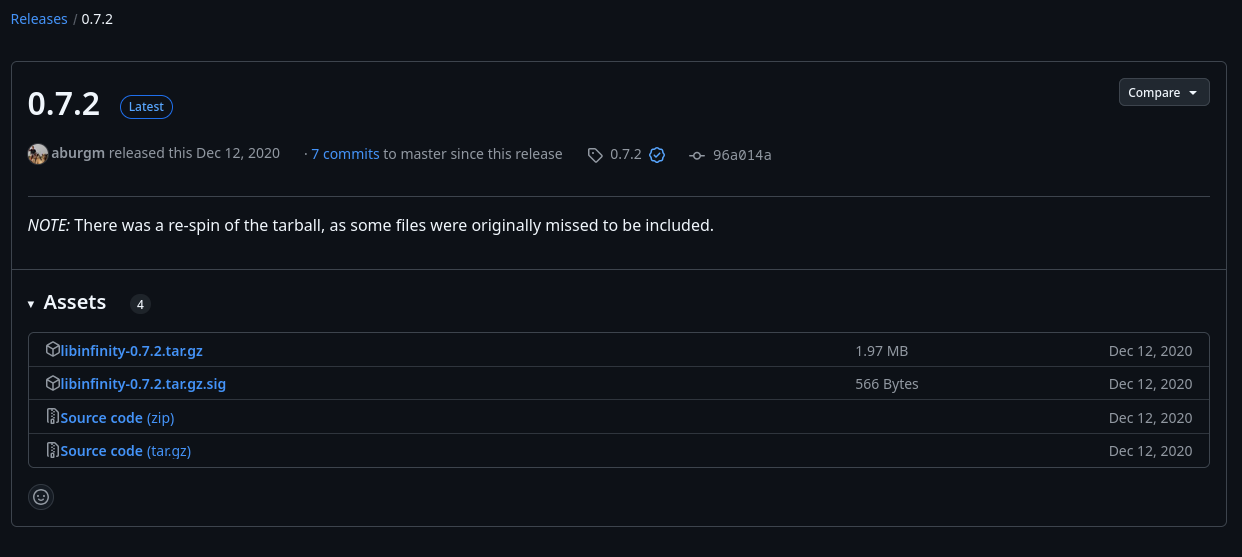Click the verified signature badge icon
Screen dimensions: 1242x557
(657, 155)
